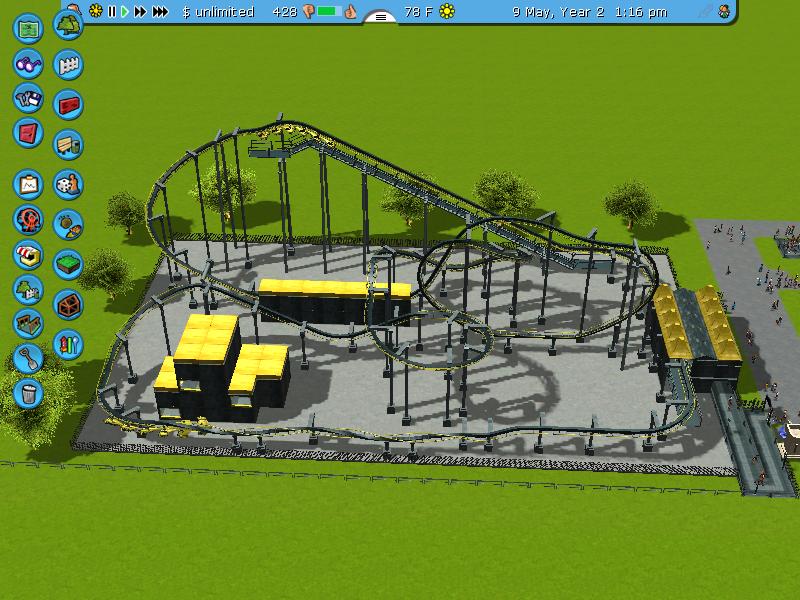Click the yellow coaster train on the front lower track
Viewport: 800px width, 600px height.
158,428
